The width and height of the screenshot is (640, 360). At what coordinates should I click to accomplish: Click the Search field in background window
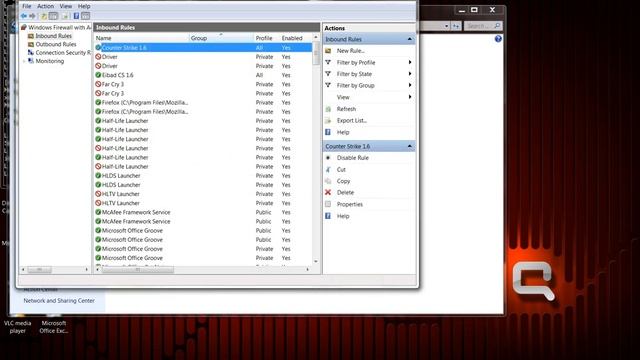pyautogui.click(x=483, y=26)
